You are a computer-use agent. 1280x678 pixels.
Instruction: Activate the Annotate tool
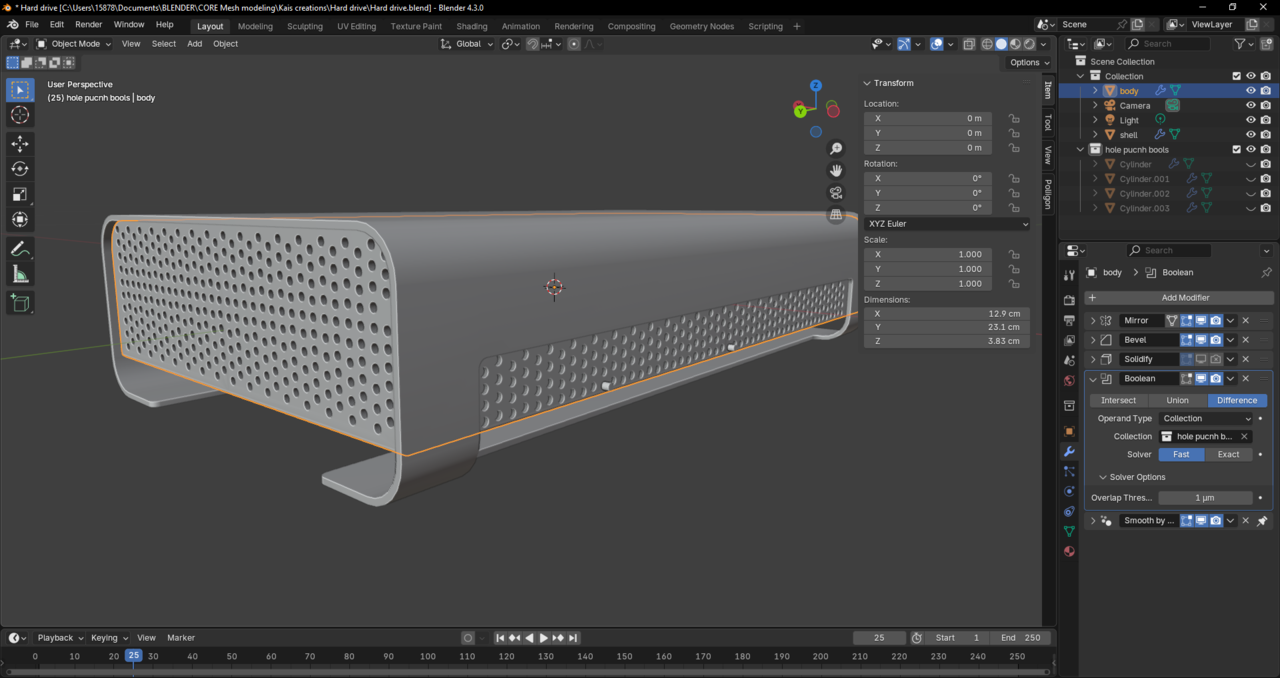tap(20, 249)
